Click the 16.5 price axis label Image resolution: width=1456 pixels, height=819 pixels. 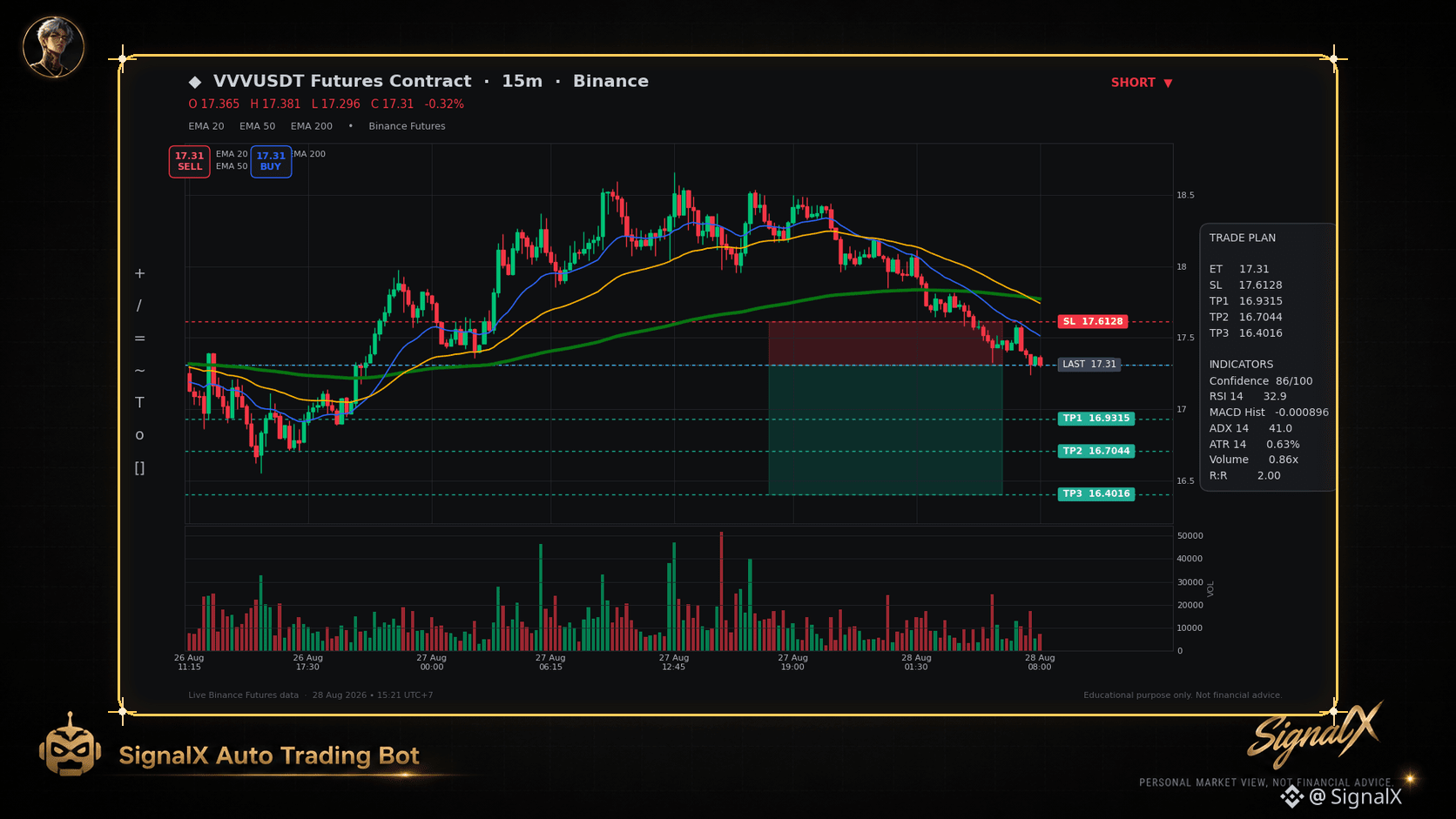(1185, 481)
